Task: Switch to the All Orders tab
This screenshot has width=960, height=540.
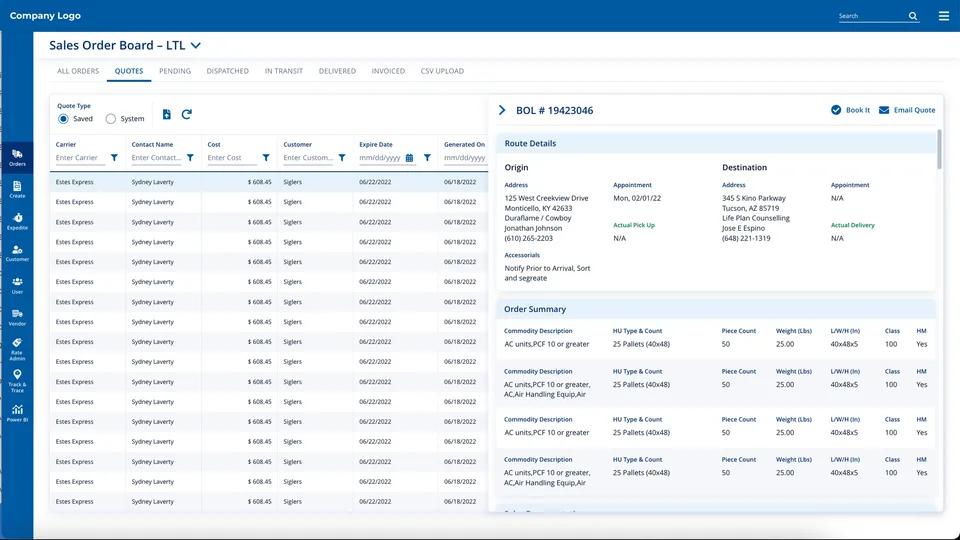Action: tap(78, 71)
